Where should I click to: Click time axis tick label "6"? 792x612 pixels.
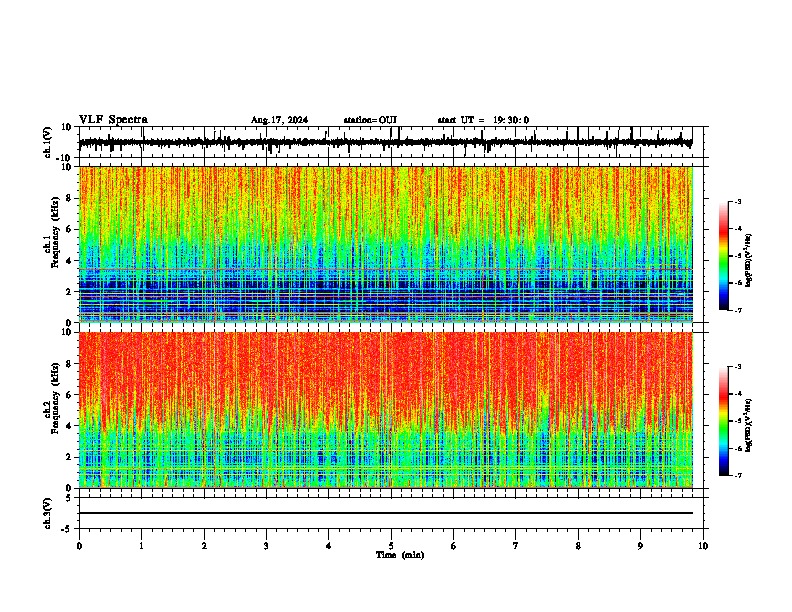tap(454, 546)
